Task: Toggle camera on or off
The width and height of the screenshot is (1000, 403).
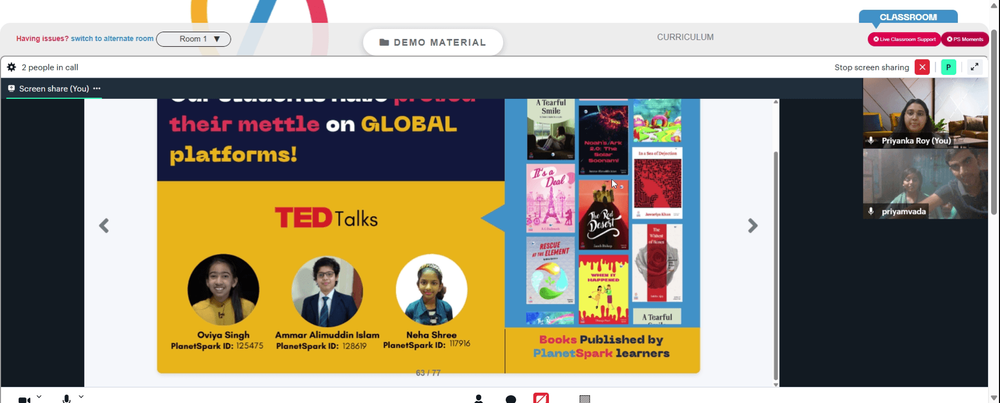Action: coord(24,400)
